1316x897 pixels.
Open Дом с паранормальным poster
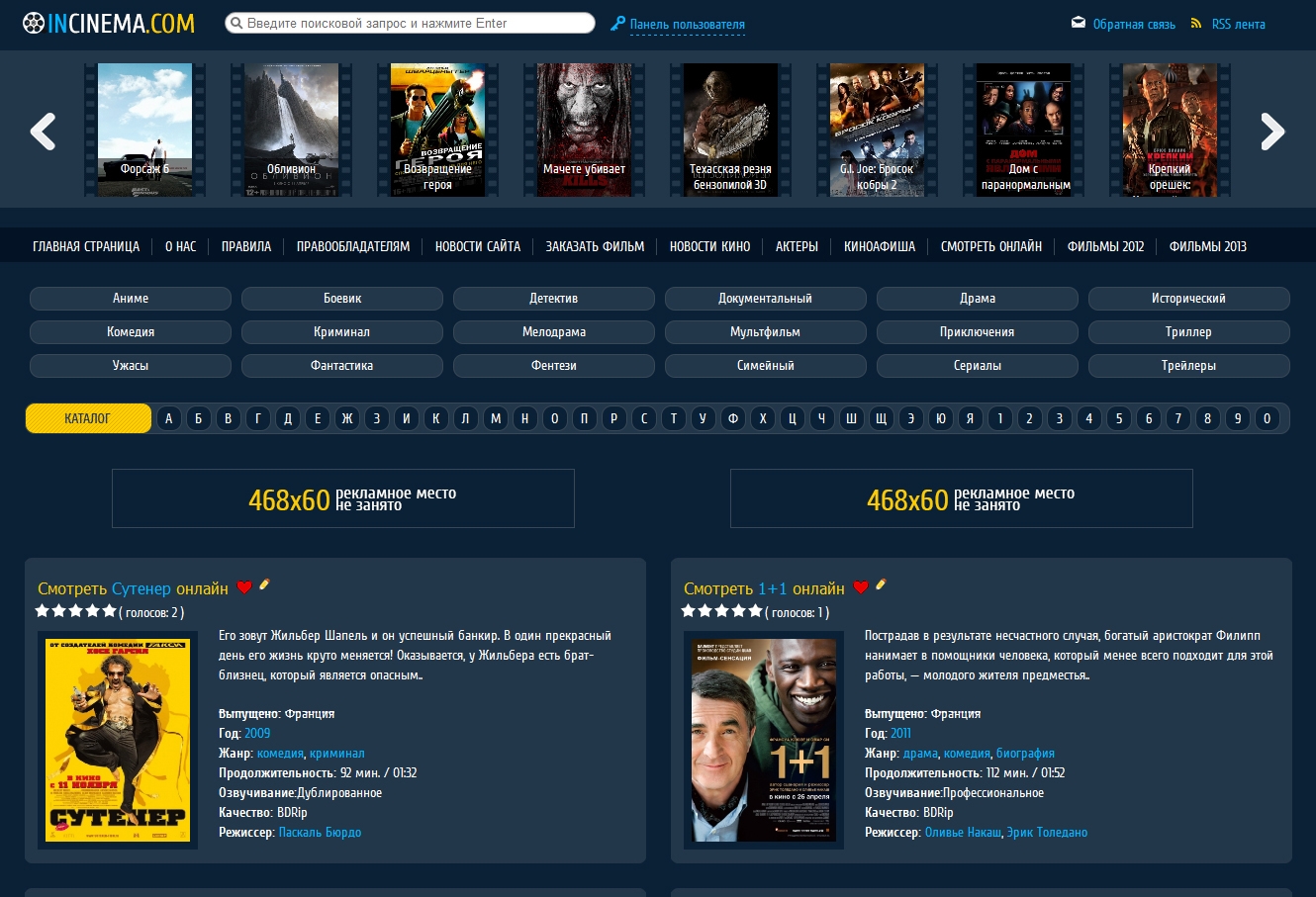(x=1024, y=130)
